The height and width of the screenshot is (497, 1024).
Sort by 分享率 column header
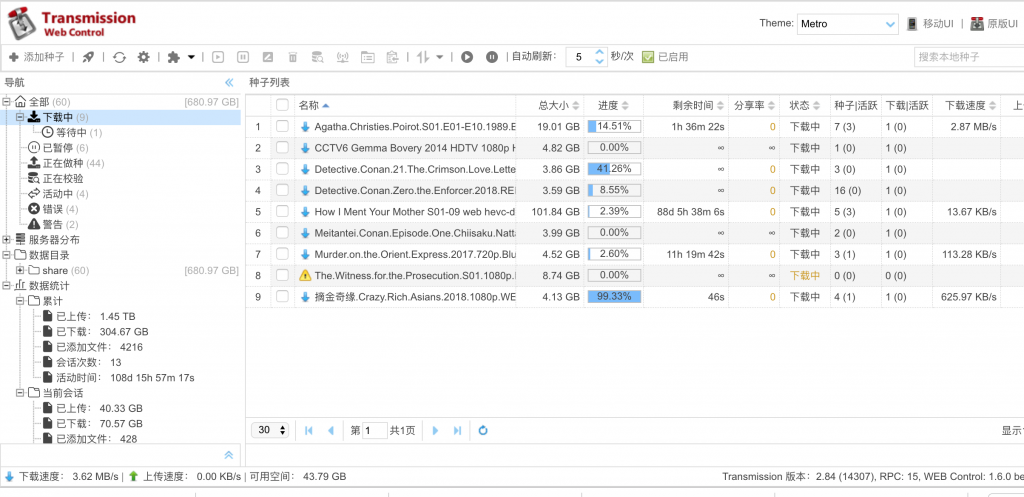pyautogui.click(x=754, y=105)
